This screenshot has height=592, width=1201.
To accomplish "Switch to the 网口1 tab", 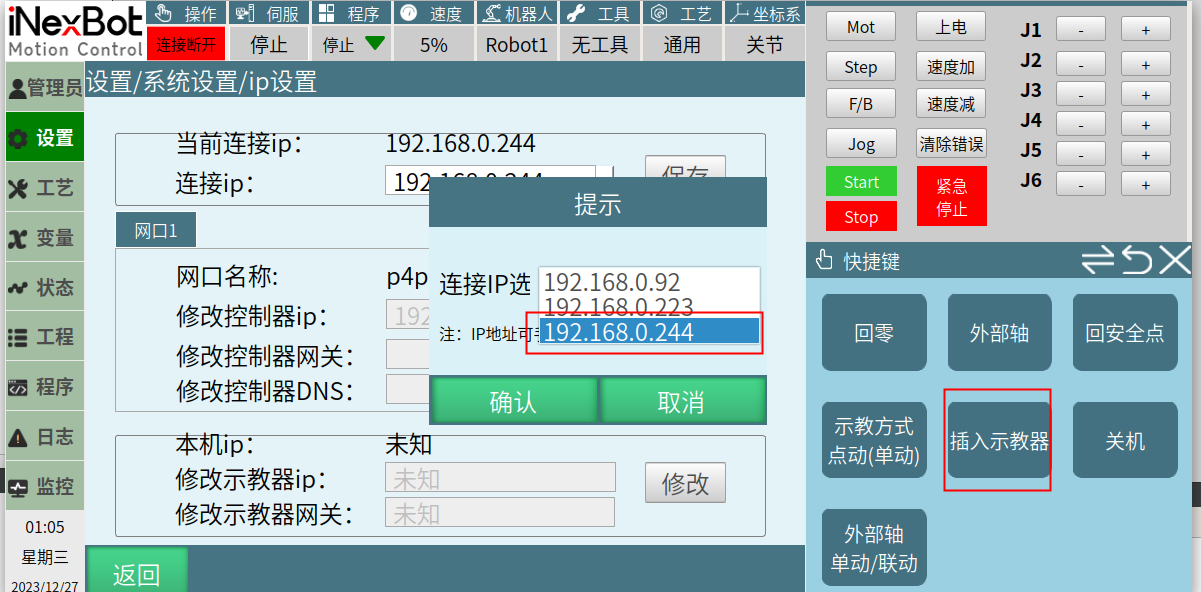I will coord(155,231).
